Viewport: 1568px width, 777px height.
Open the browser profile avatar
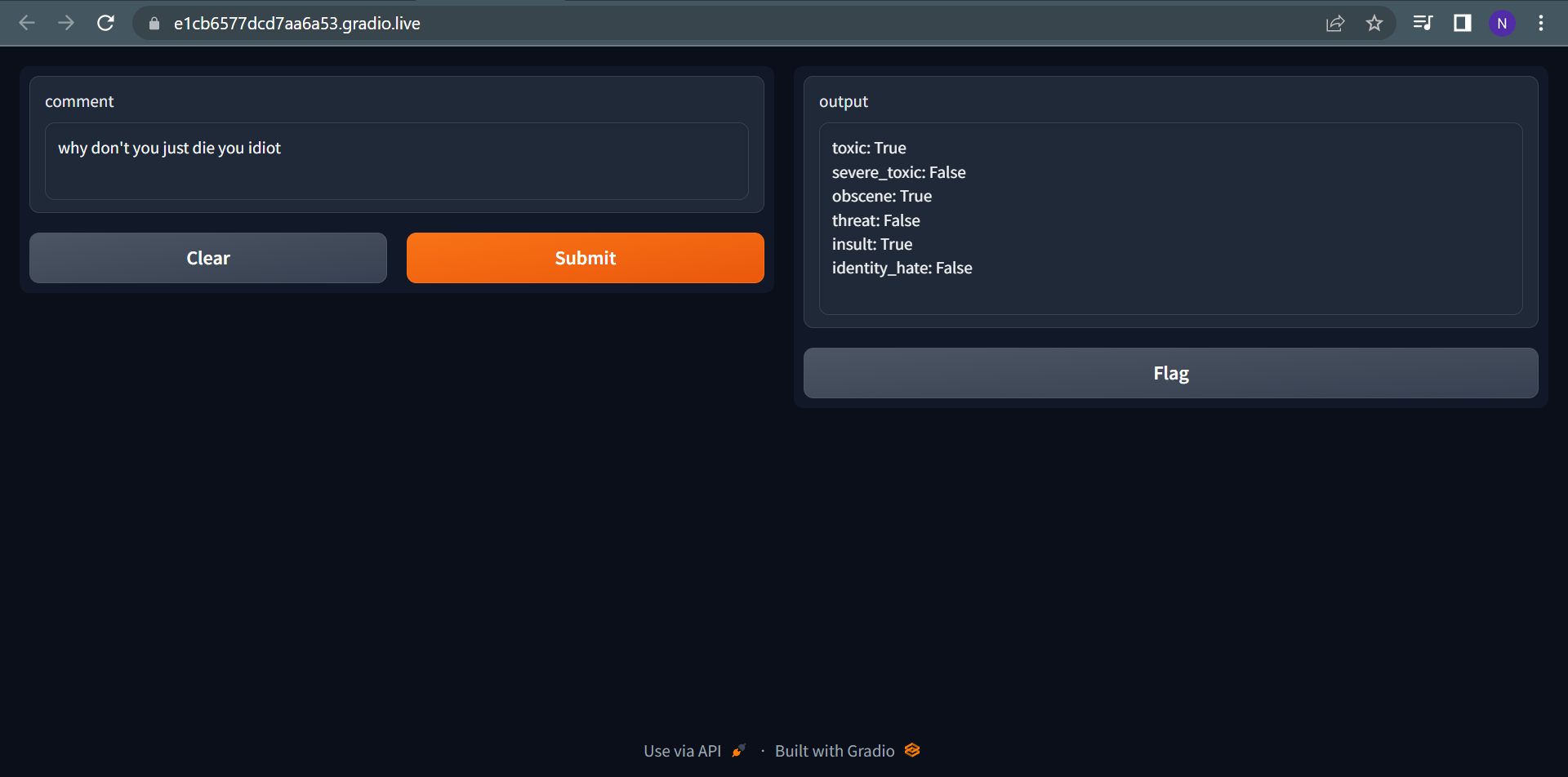click(x=1502, y=24)
